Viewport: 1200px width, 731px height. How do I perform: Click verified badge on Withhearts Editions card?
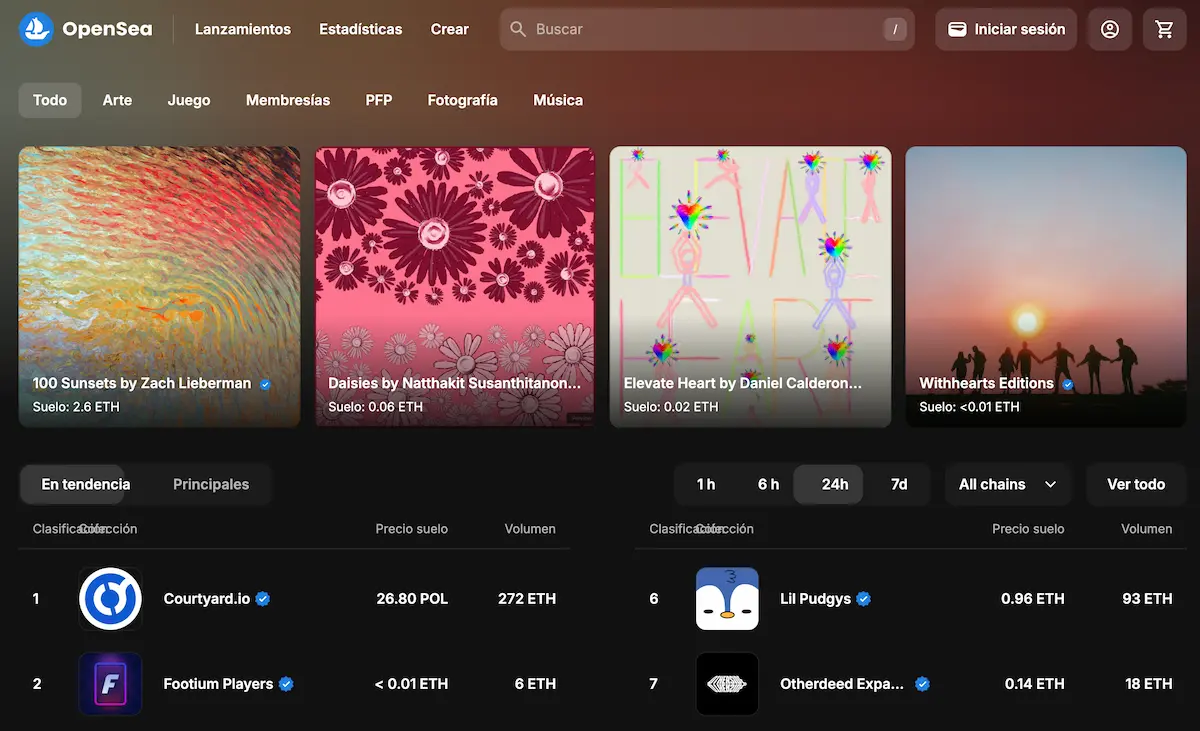coord(1068,384)
